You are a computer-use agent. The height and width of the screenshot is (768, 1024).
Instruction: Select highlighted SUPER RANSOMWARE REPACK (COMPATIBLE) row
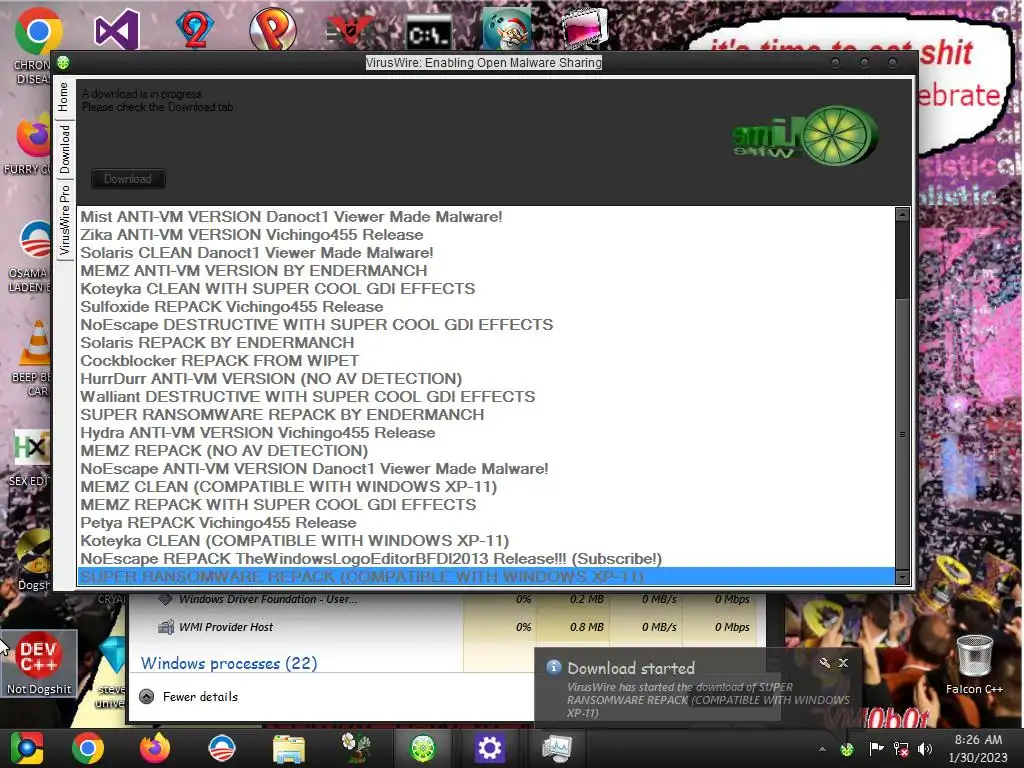click(x=487, y=577)
